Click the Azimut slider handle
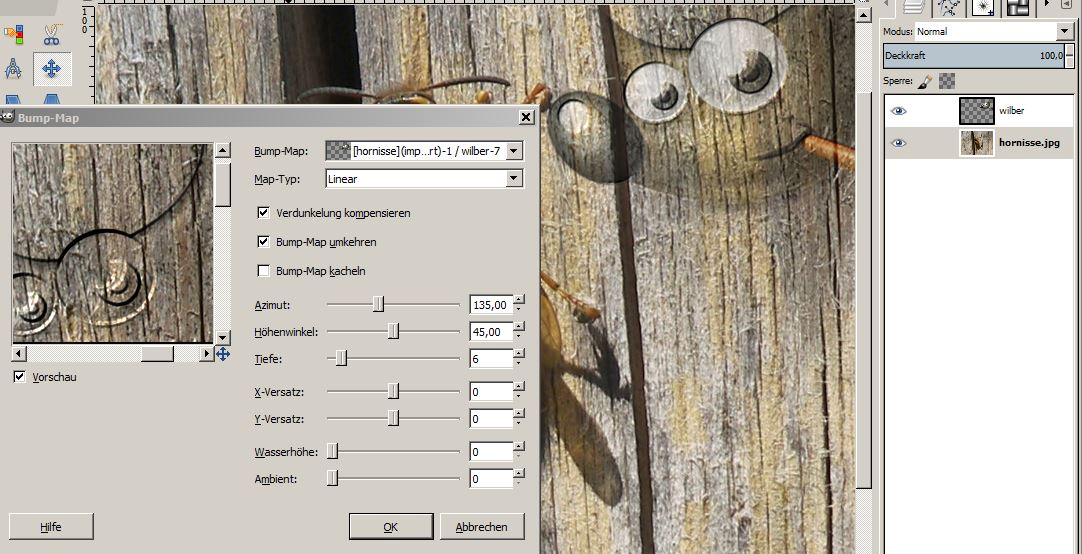The height and width of the screenshot is (554, 1082). click(x=378, y=304)
